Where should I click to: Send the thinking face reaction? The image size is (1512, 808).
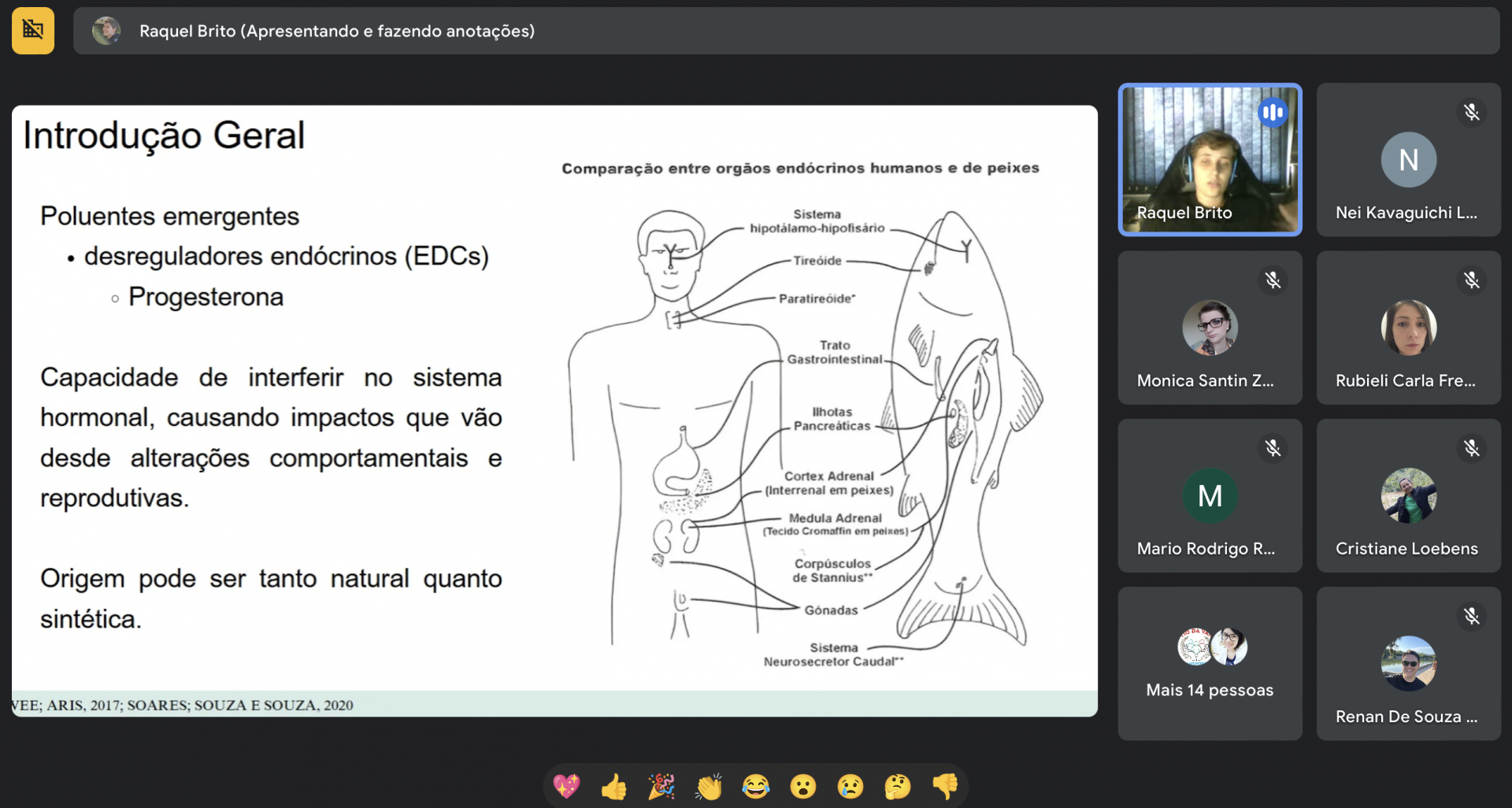coord(897,786)
